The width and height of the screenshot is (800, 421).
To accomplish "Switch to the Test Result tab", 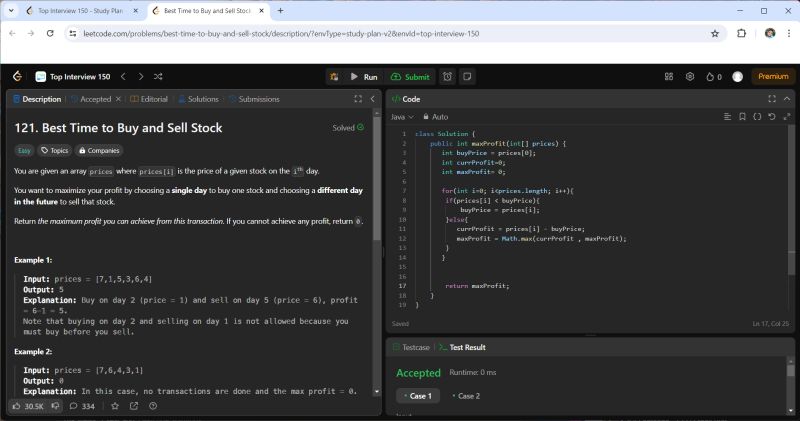I will pyautogui.click(x=462, y=348).
